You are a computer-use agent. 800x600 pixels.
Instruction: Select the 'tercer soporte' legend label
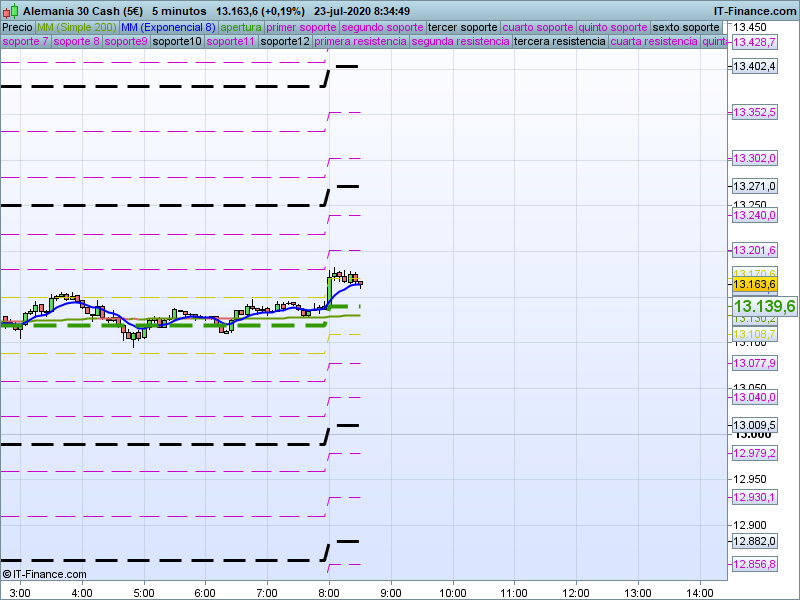point(462,27)
